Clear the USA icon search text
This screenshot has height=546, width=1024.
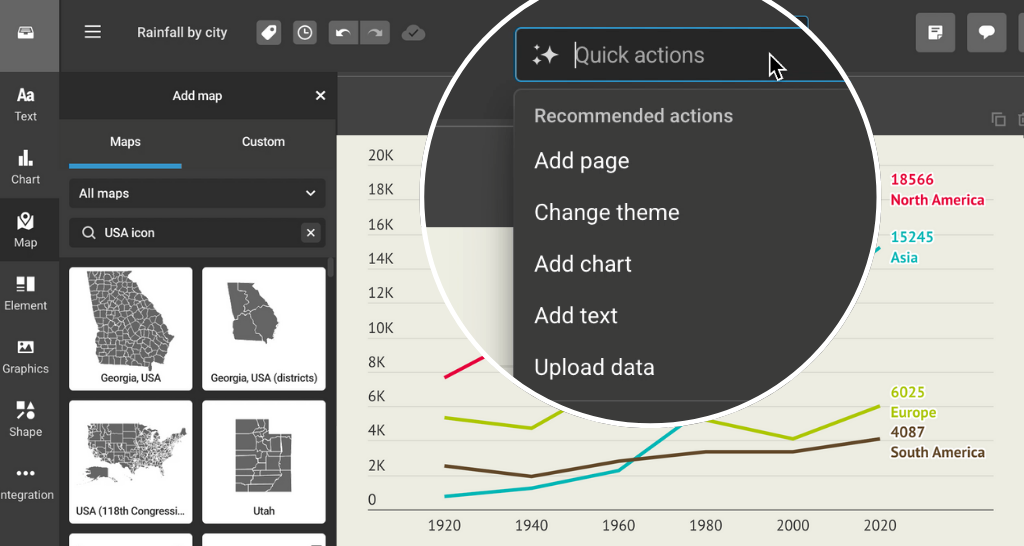tap(310, 233)
